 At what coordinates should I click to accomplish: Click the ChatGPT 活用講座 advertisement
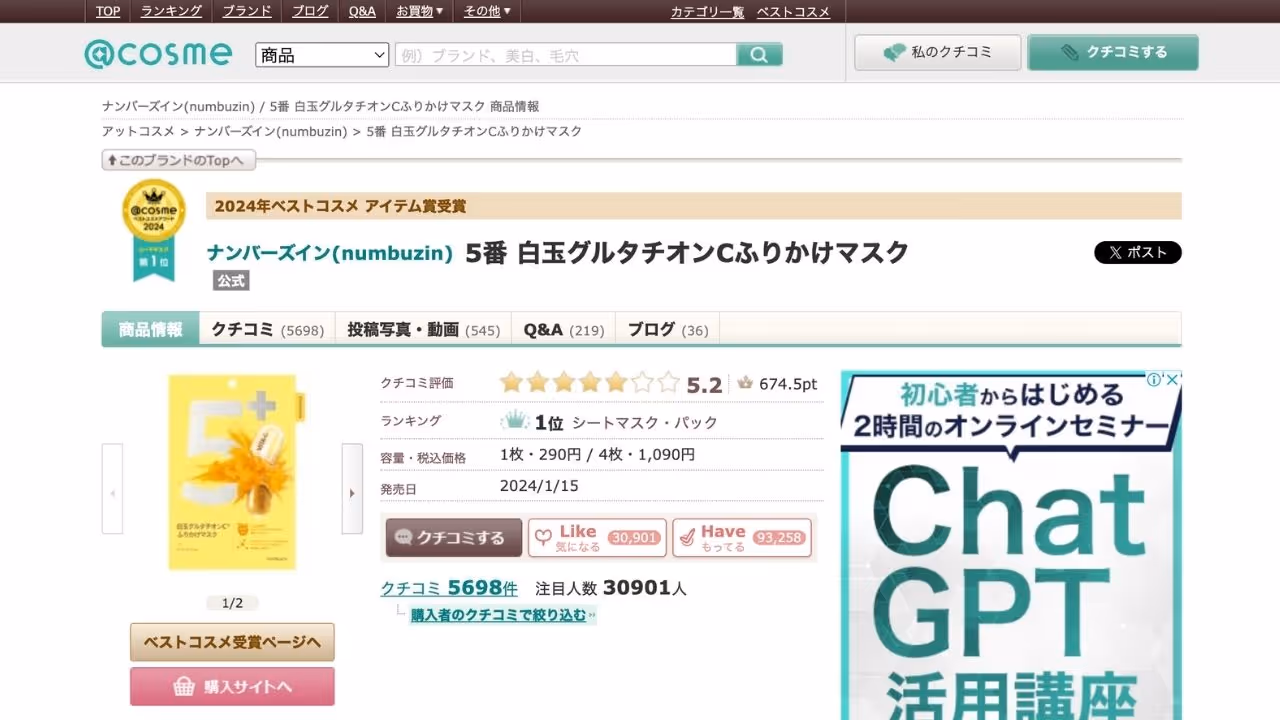(1011, 545)
